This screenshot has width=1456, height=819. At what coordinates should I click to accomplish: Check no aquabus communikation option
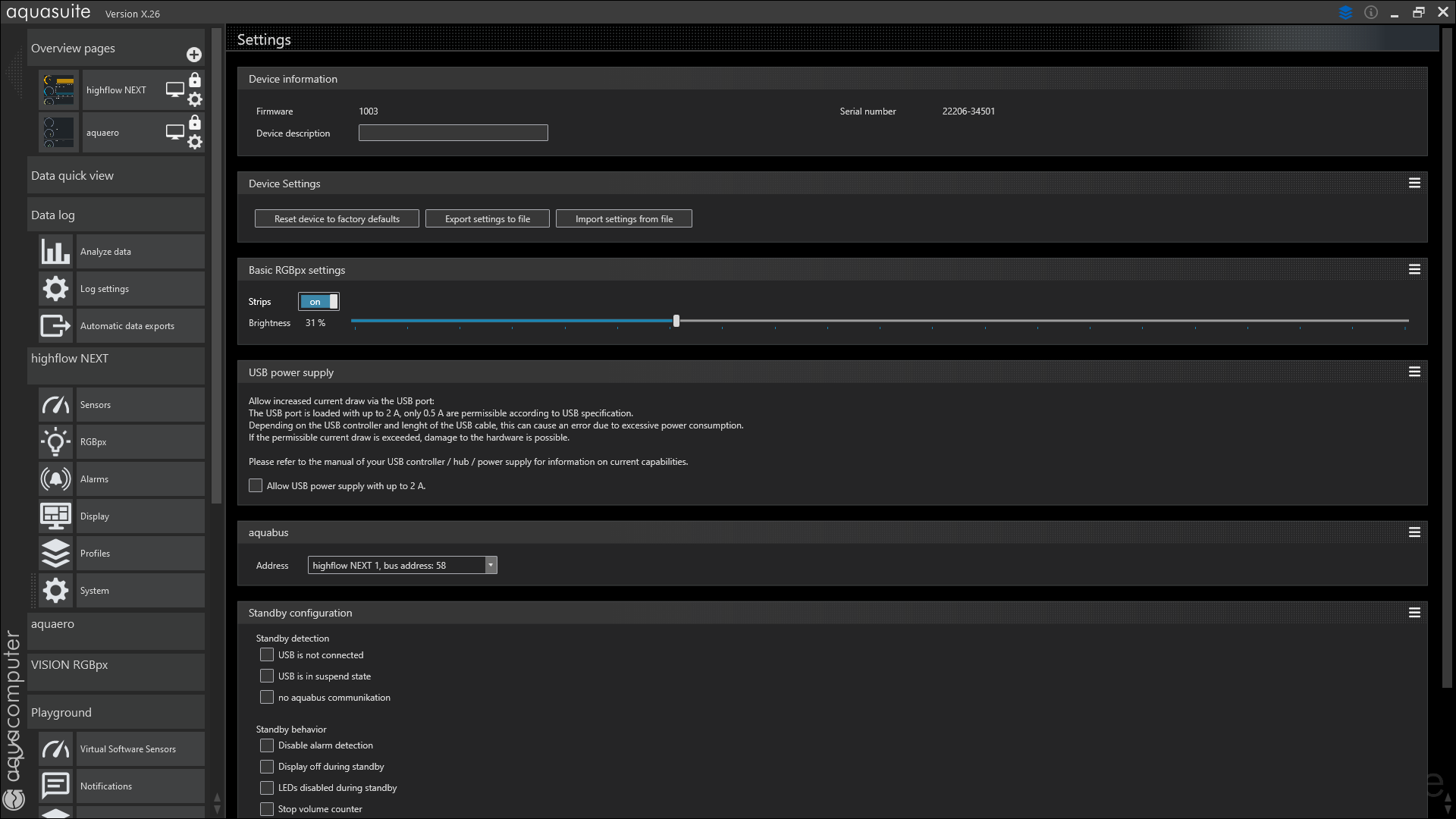pyautogui.click(x=267, y=698)
